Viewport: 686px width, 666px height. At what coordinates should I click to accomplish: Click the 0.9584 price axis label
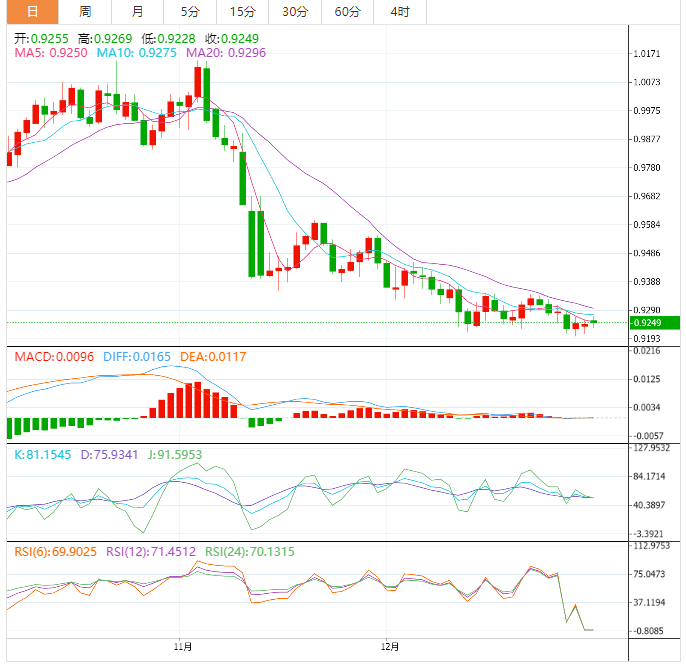[647, 225]
